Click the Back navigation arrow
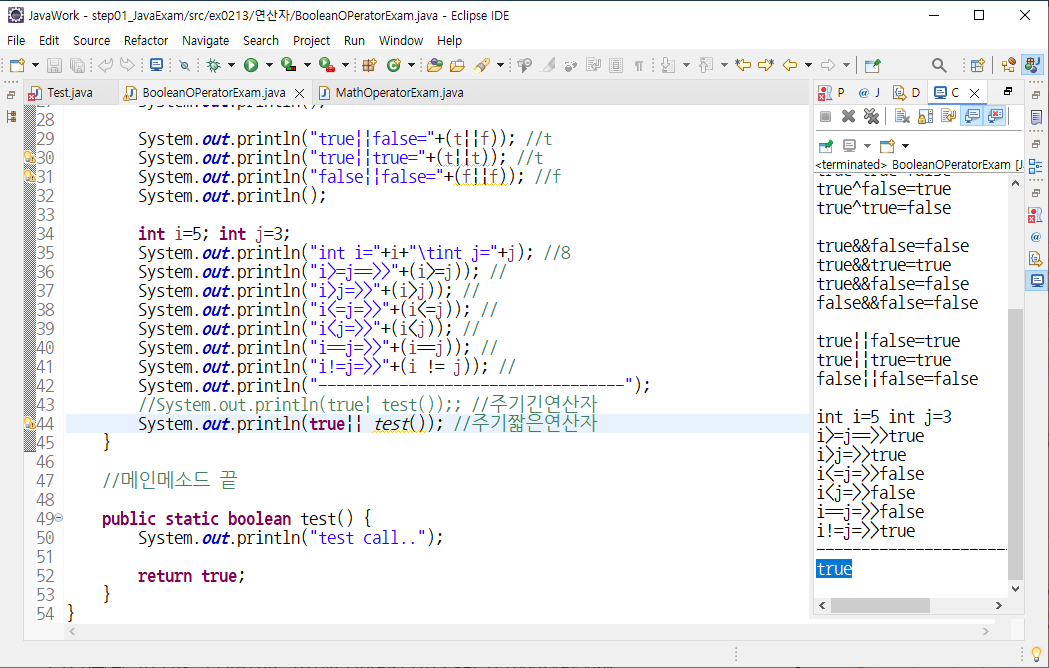This screenshot has width=1049, height=668. 790,65
